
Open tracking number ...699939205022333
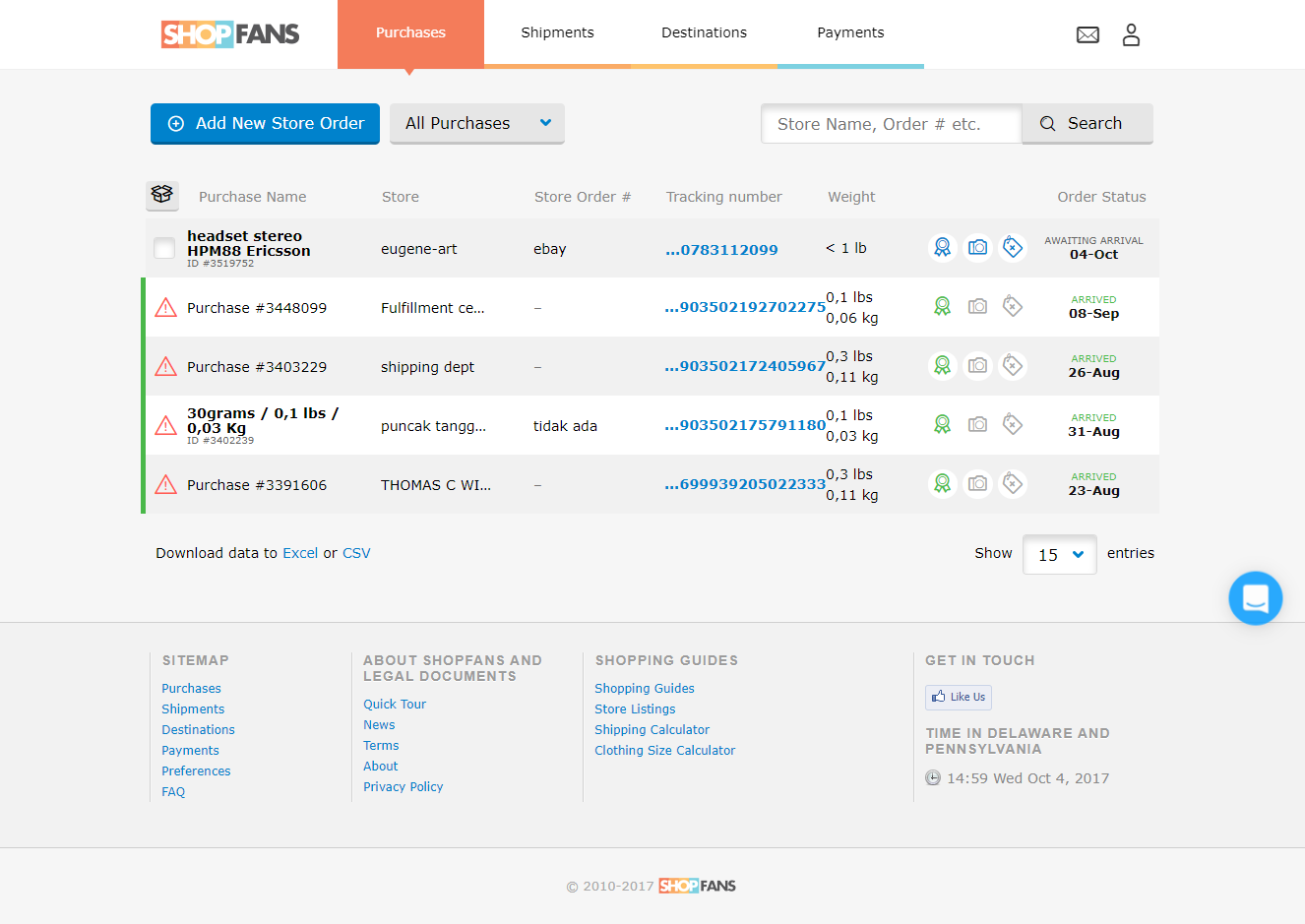point(745,484)
